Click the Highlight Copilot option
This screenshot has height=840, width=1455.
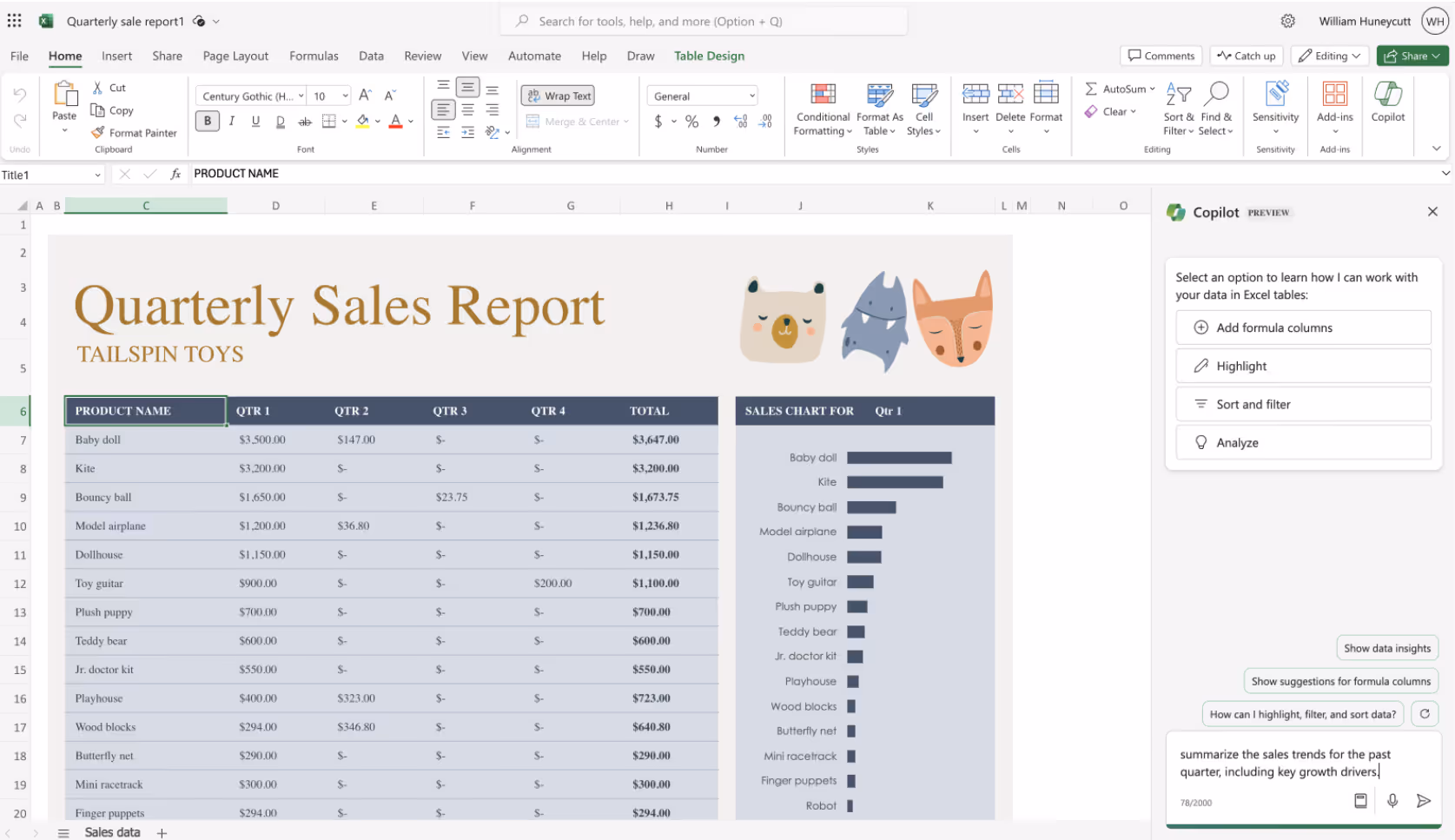tap(1303, 366)
